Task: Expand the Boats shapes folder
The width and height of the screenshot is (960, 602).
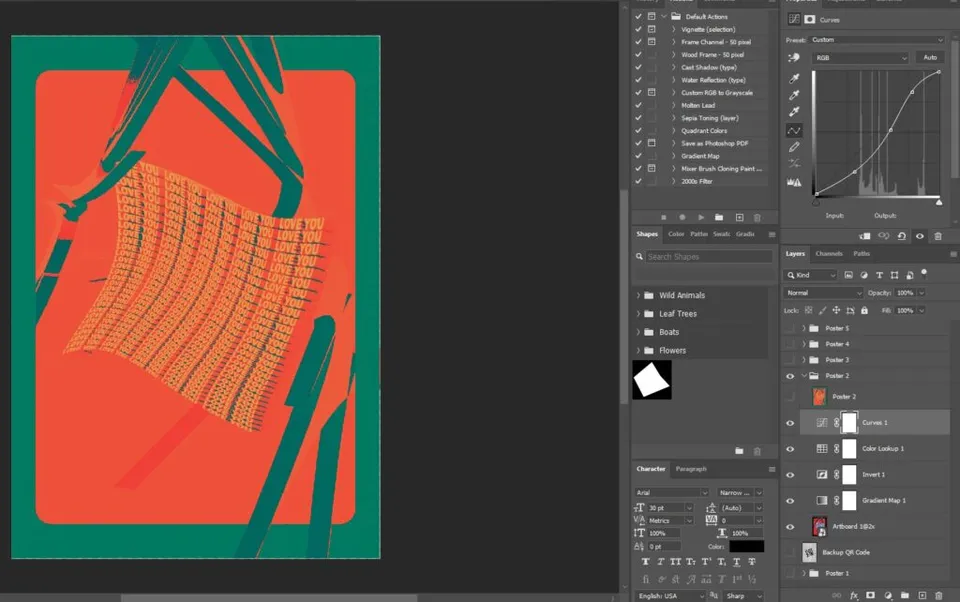Action: tap(638, 332)
